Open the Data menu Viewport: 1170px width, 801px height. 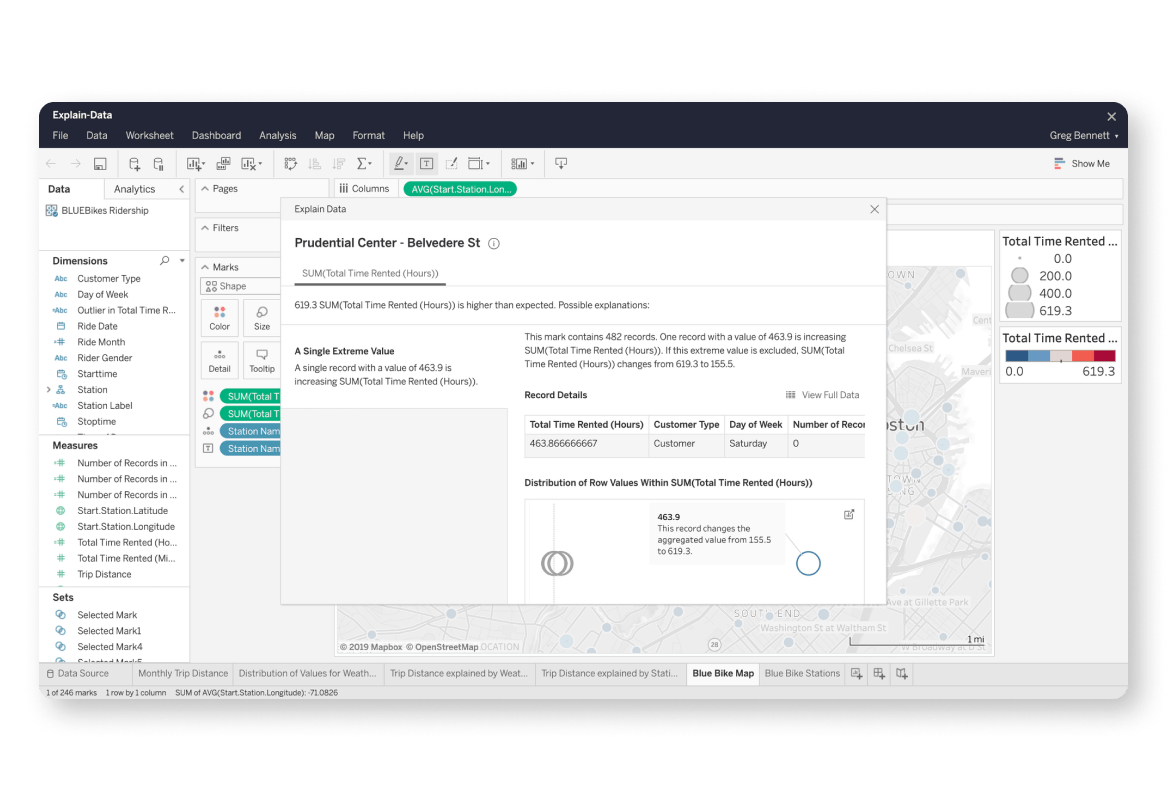coord(96,135)
